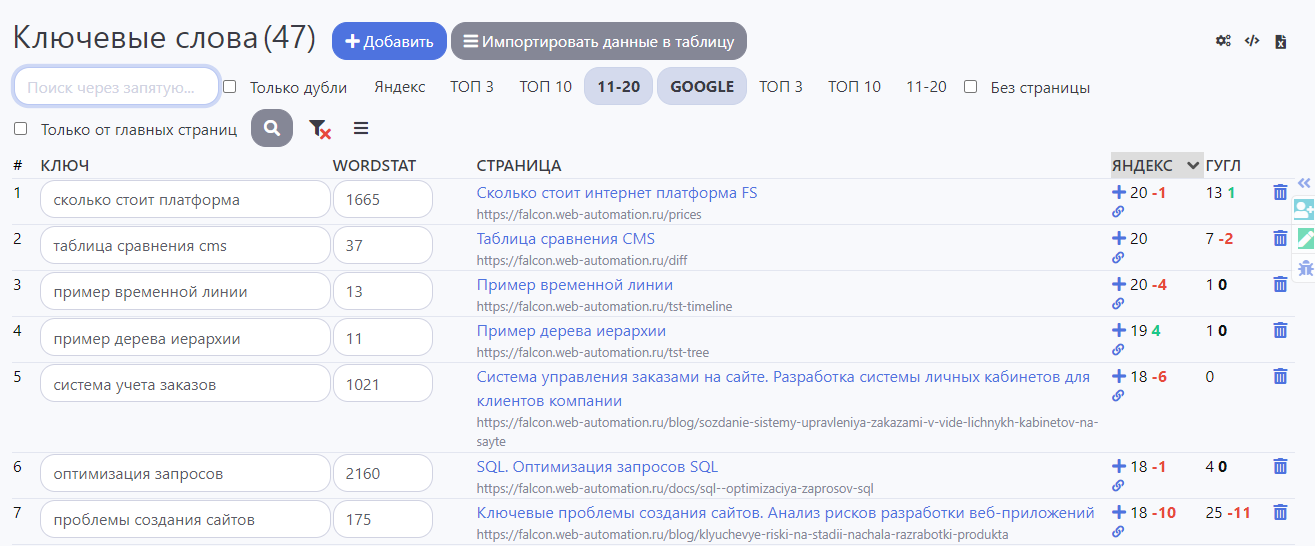Click the 'Добавить' button

[x=389, y=42]
